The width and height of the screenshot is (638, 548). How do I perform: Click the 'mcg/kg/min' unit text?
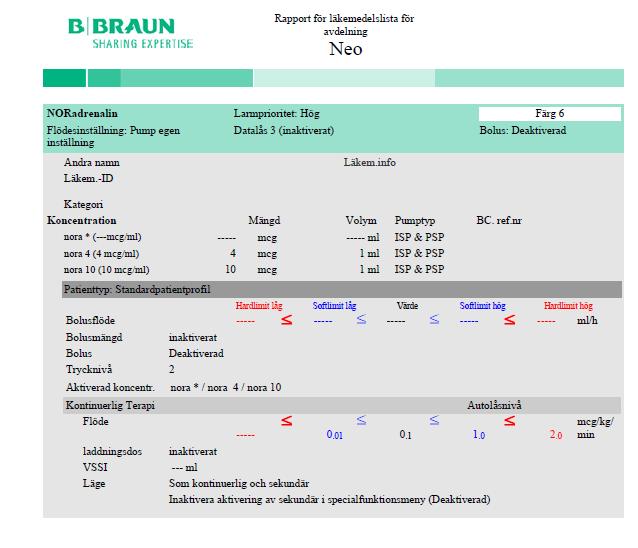click(x=595, y=428)
